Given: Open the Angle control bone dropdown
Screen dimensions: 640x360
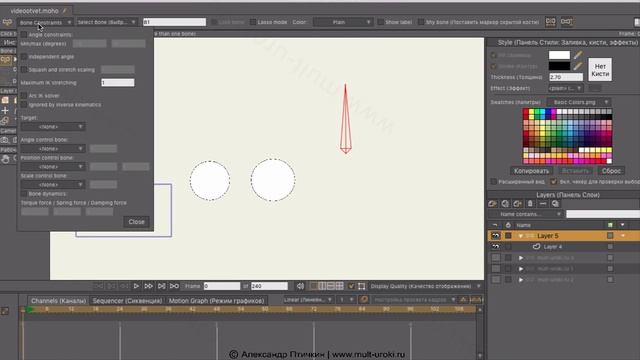Looking at the screenshot, I should click(52, 149).
